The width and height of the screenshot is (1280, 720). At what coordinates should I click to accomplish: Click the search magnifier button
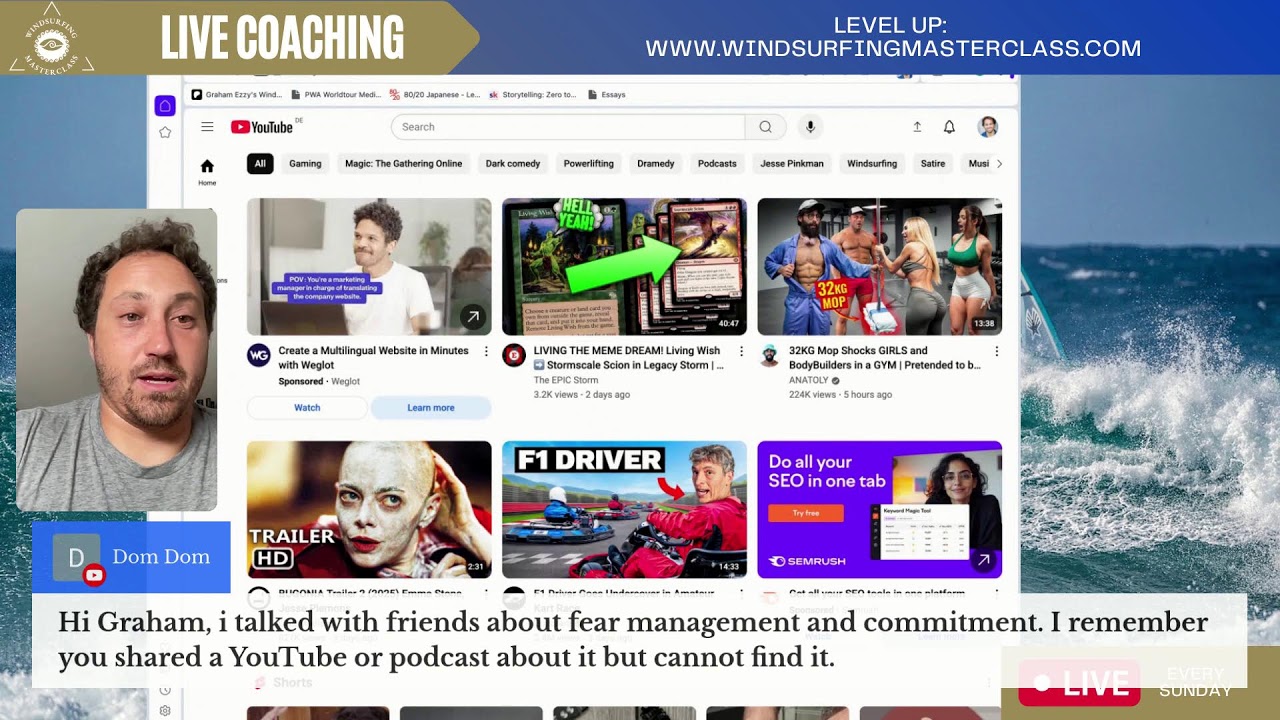pyautogui.click(x=765, y=127)
